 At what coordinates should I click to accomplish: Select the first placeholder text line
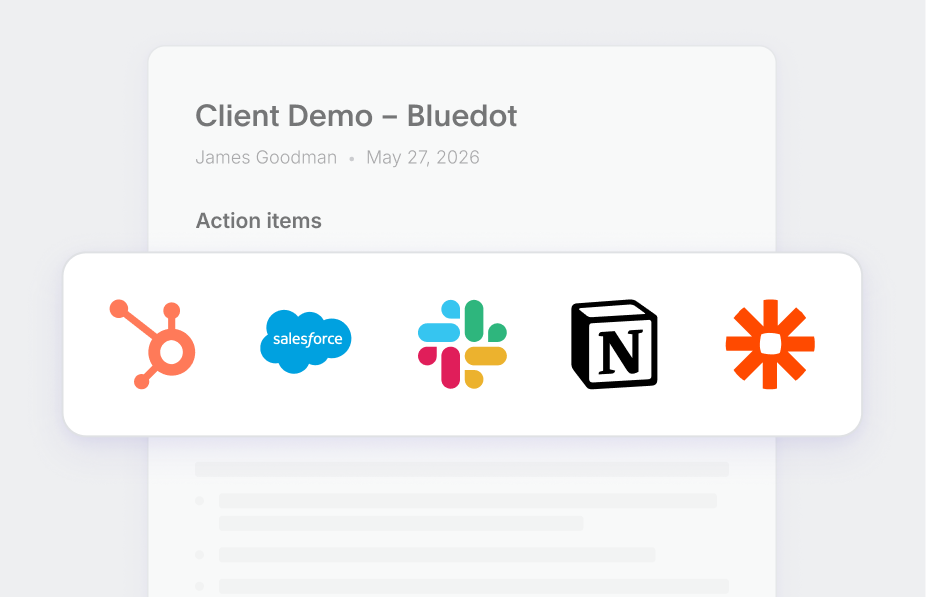point(460,468)
